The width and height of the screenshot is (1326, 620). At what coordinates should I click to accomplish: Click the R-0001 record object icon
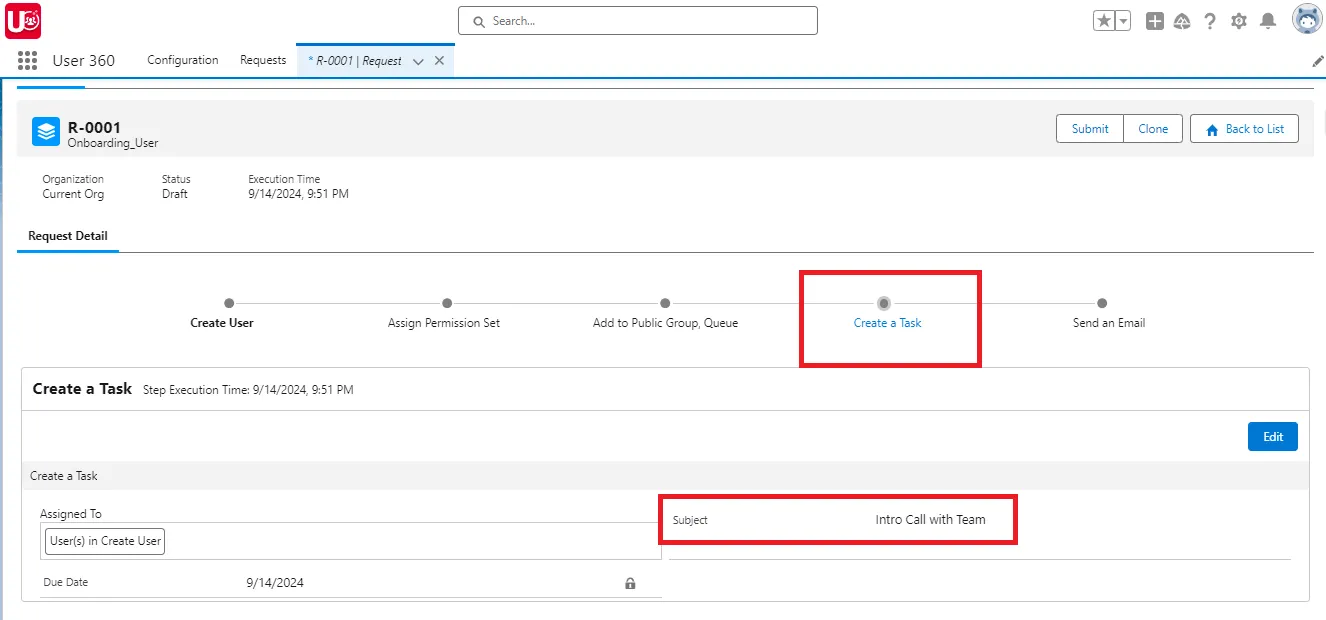pyautogui.click(x=43, y=131)
